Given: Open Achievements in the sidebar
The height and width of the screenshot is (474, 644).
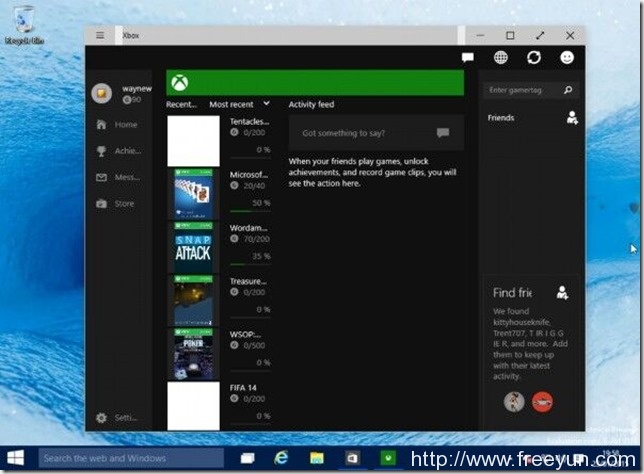Looking at the screenshot, I should (x=118, y=151).
